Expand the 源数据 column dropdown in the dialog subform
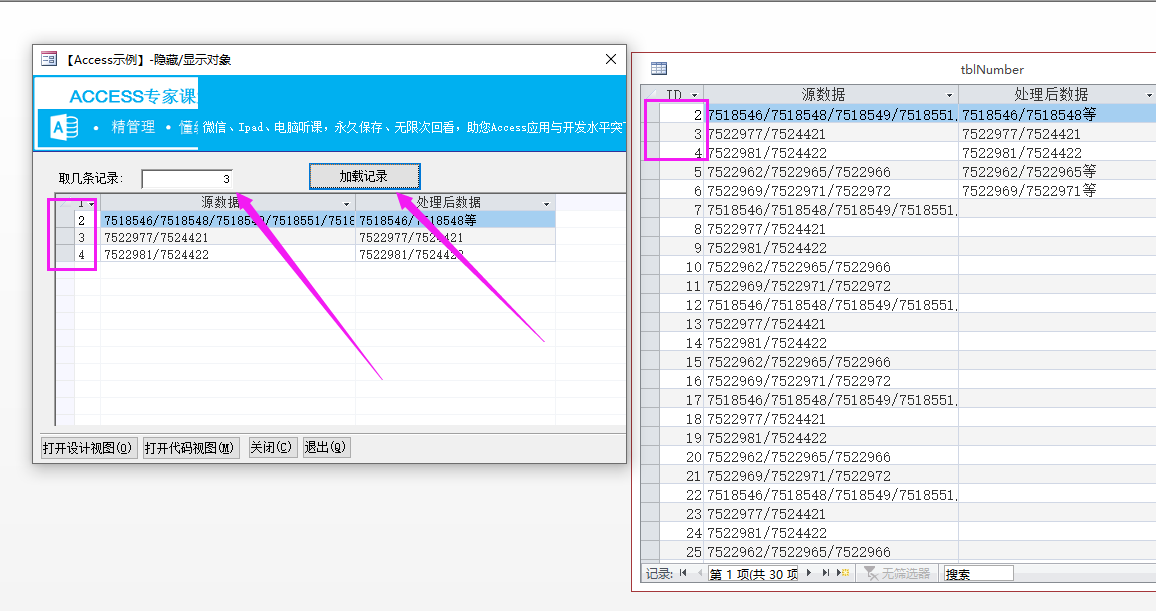The width and height of the screenshot is (1156, 611). tap(347, 204)
